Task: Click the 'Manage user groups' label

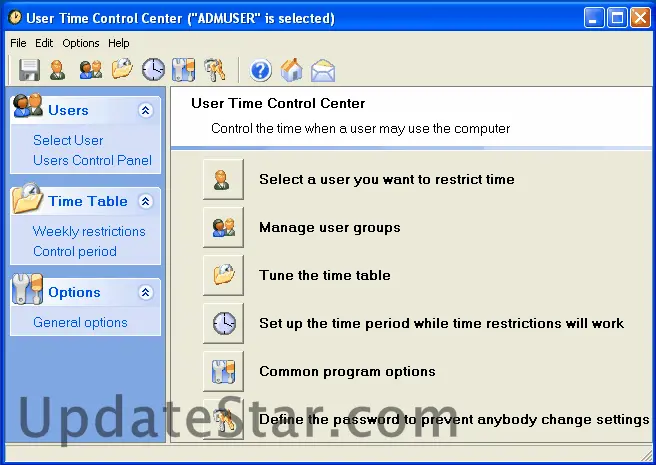Action: pos(330,227)
